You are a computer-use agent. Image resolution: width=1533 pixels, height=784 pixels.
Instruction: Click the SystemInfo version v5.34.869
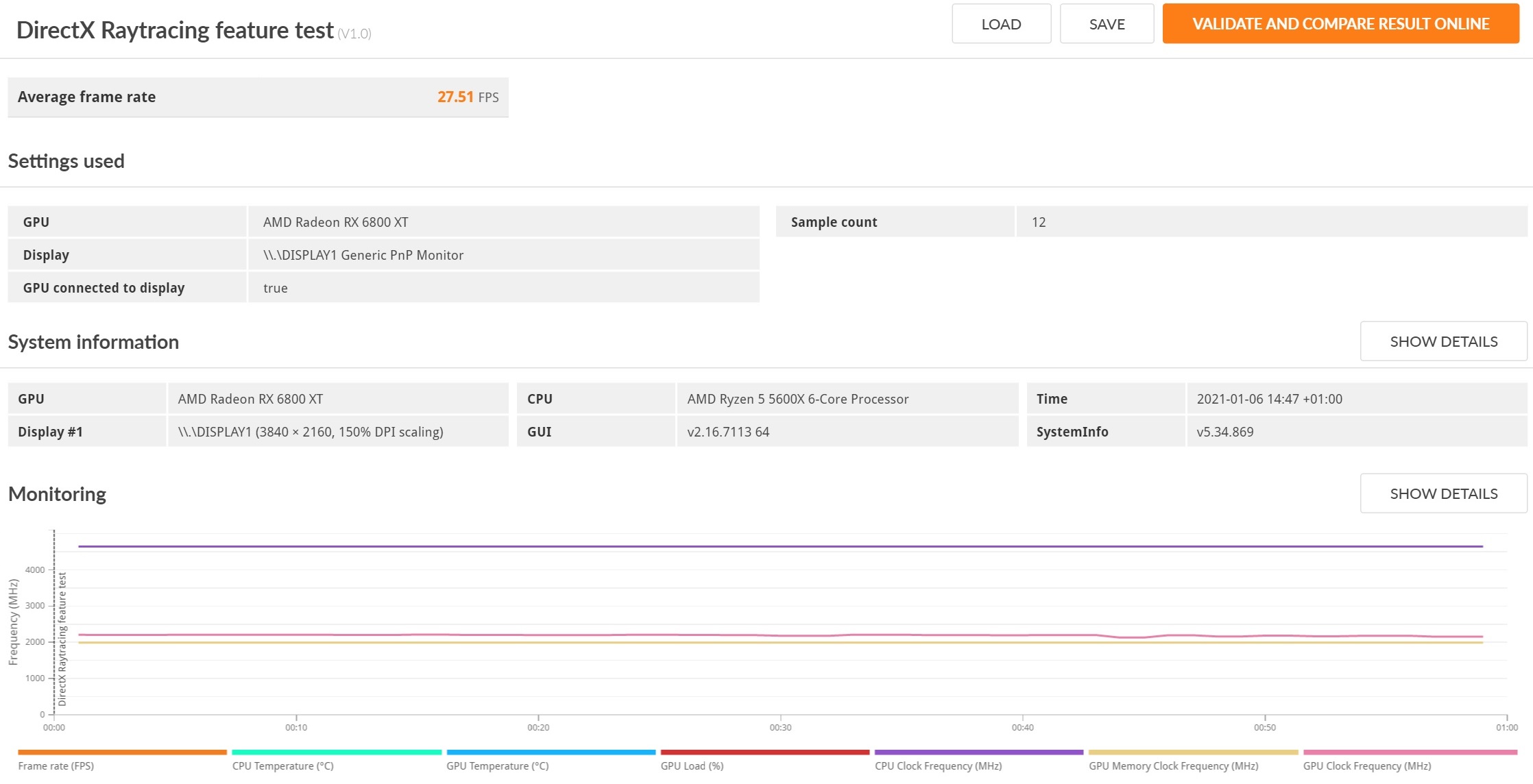pyautogui.click(x=1225, y=432)
